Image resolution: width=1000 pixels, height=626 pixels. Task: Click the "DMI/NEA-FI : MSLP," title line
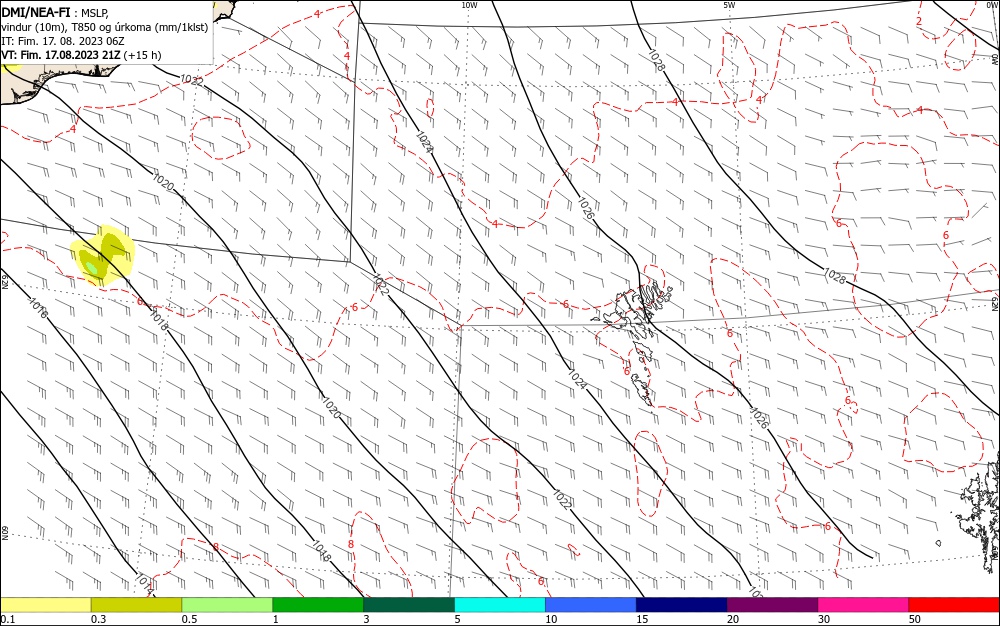(55, 13)
